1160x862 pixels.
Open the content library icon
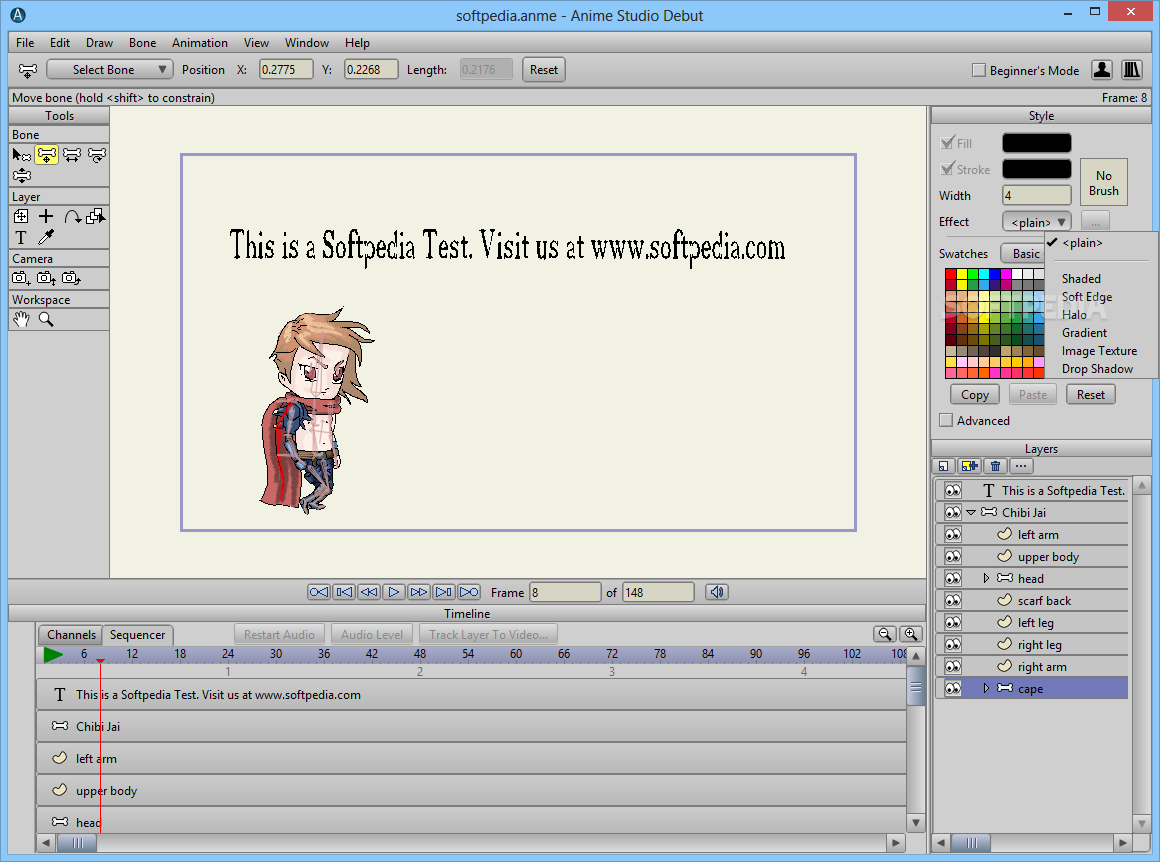click(1132, 70)
